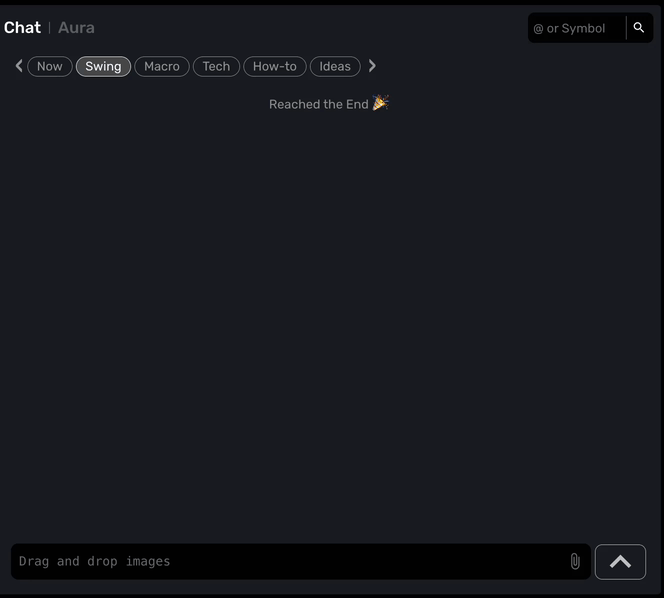Click the divider between Chat and Aura
Image resolution: width=665 pixels, height=598 pixels.
click(x=50, y=28)
